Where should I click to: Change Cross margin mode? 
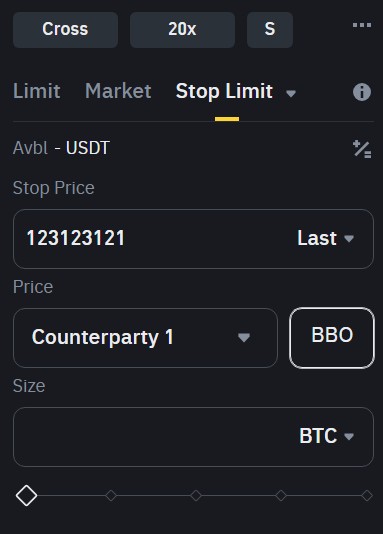point(65,30)
